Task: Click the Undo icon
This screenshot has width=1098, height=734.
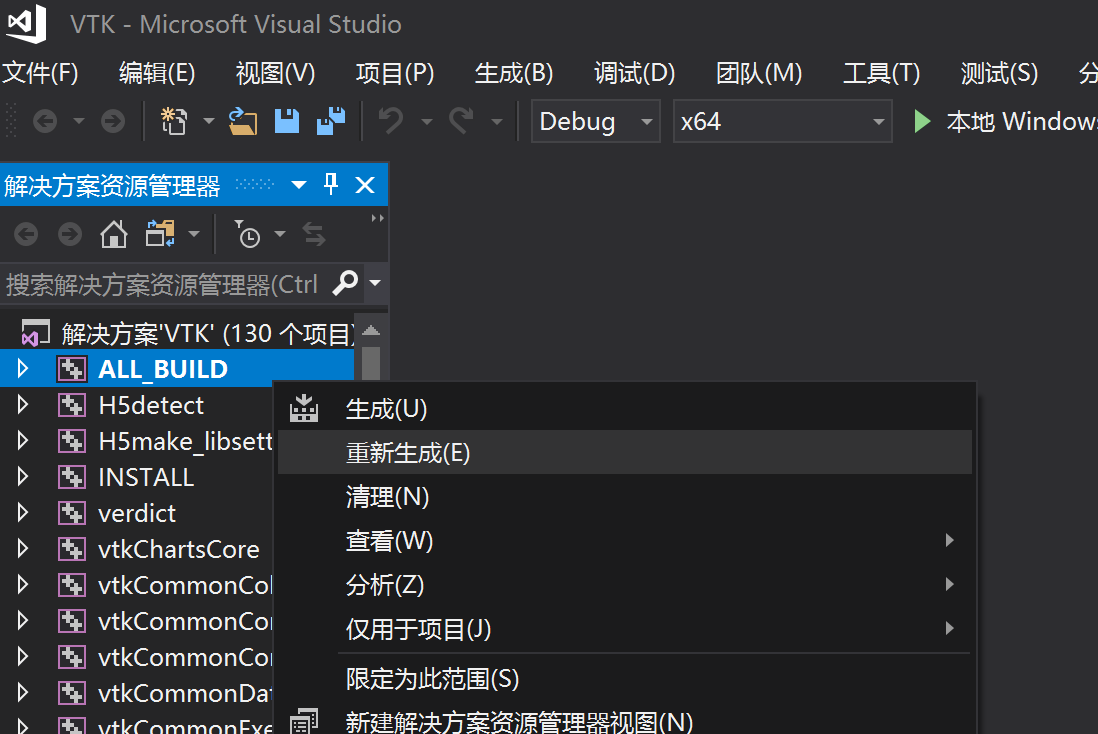Action: click(x=390, y=120)
